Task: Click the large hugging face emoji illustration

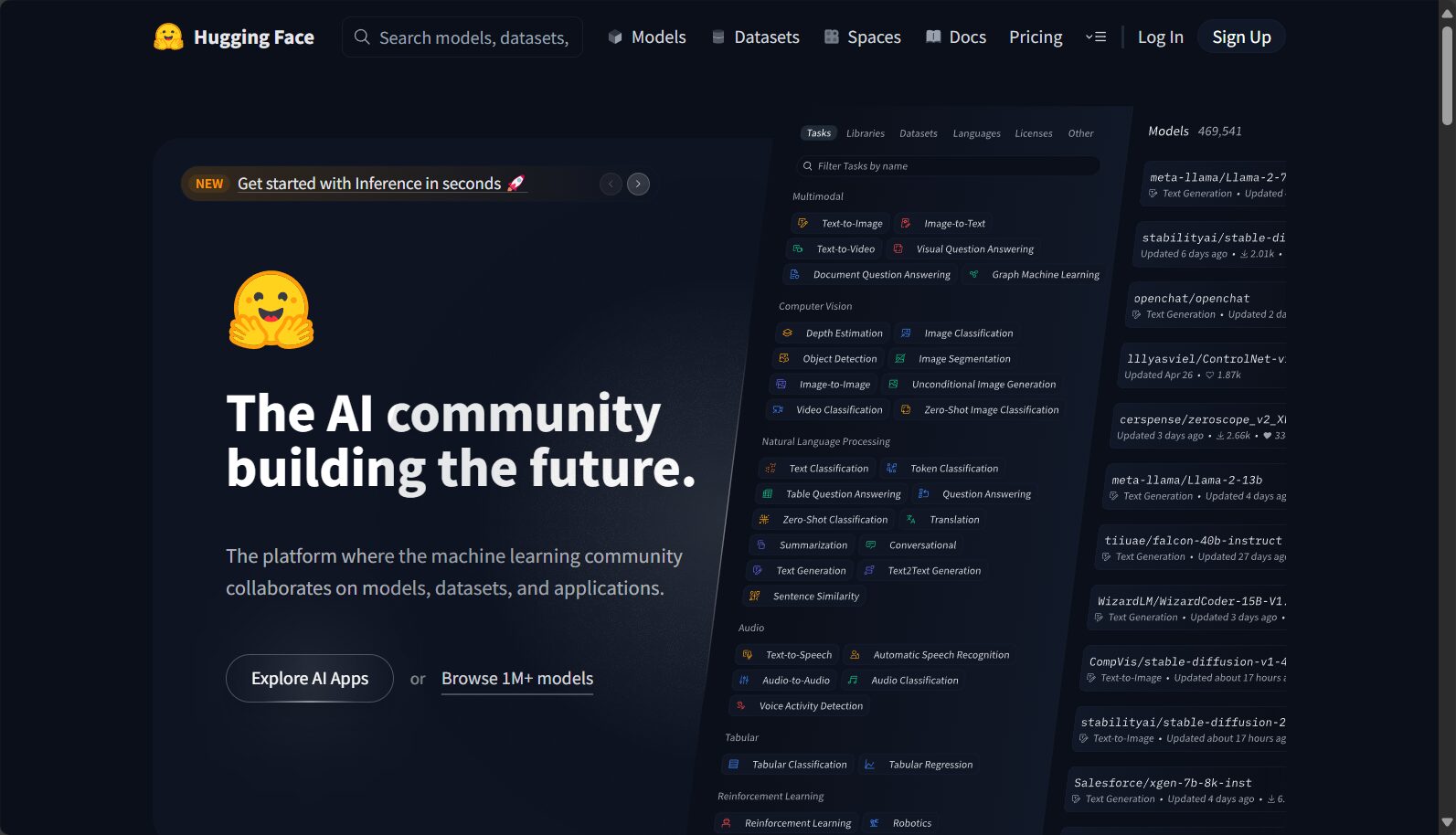Action: click(x=271, y=310)
